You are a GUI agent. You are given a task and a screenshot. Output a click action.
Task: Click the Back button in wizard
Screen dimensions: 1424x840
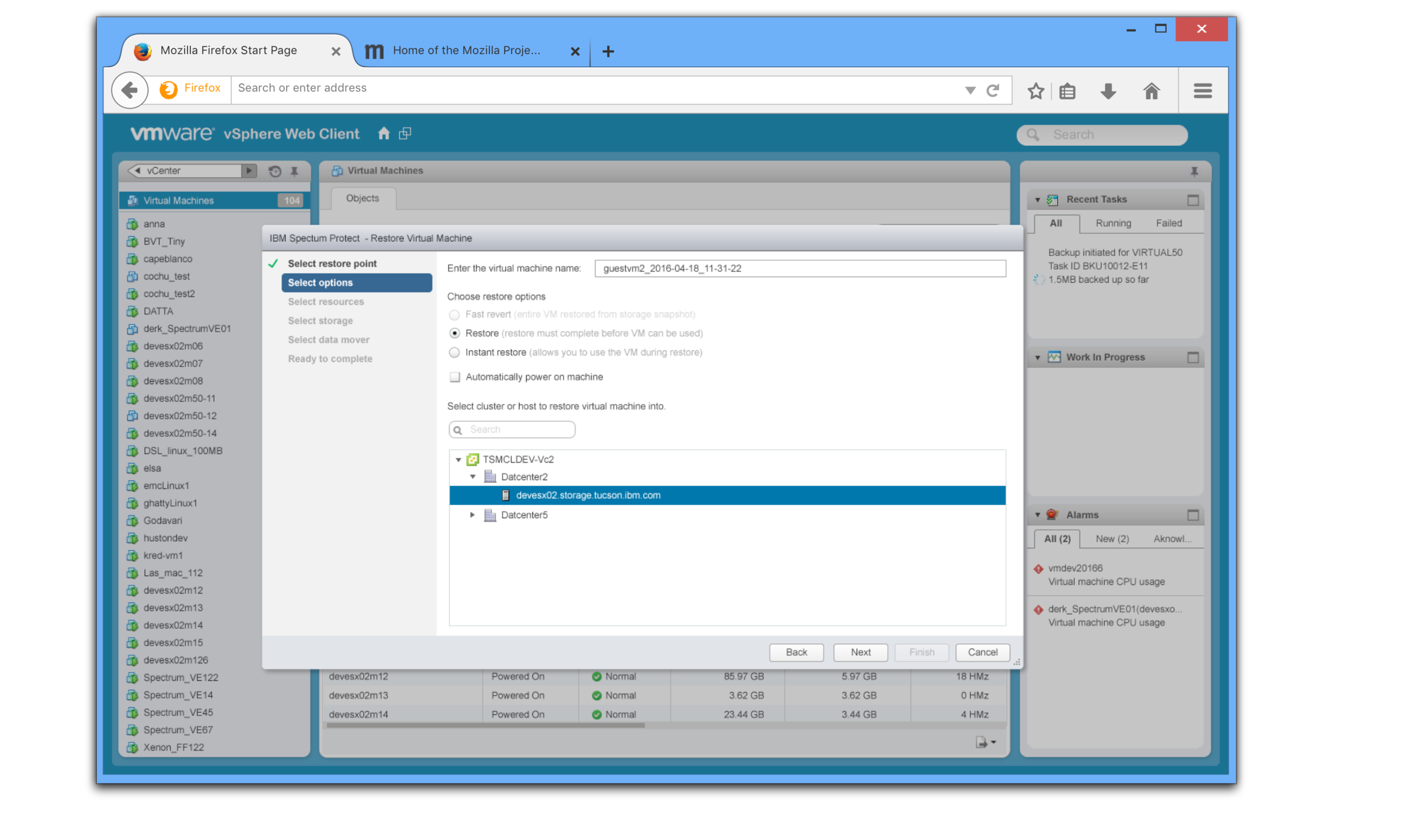coord(796,653)
